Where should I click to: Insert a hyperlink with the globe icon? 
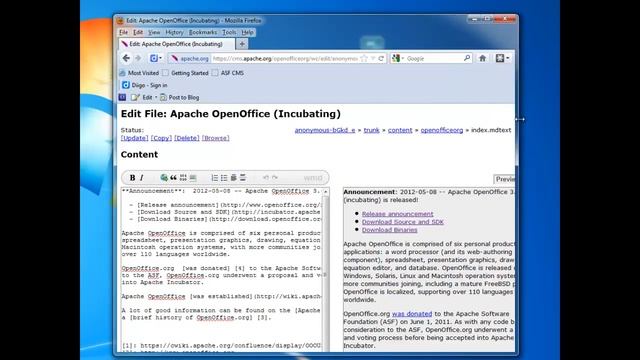click(164, 178)
